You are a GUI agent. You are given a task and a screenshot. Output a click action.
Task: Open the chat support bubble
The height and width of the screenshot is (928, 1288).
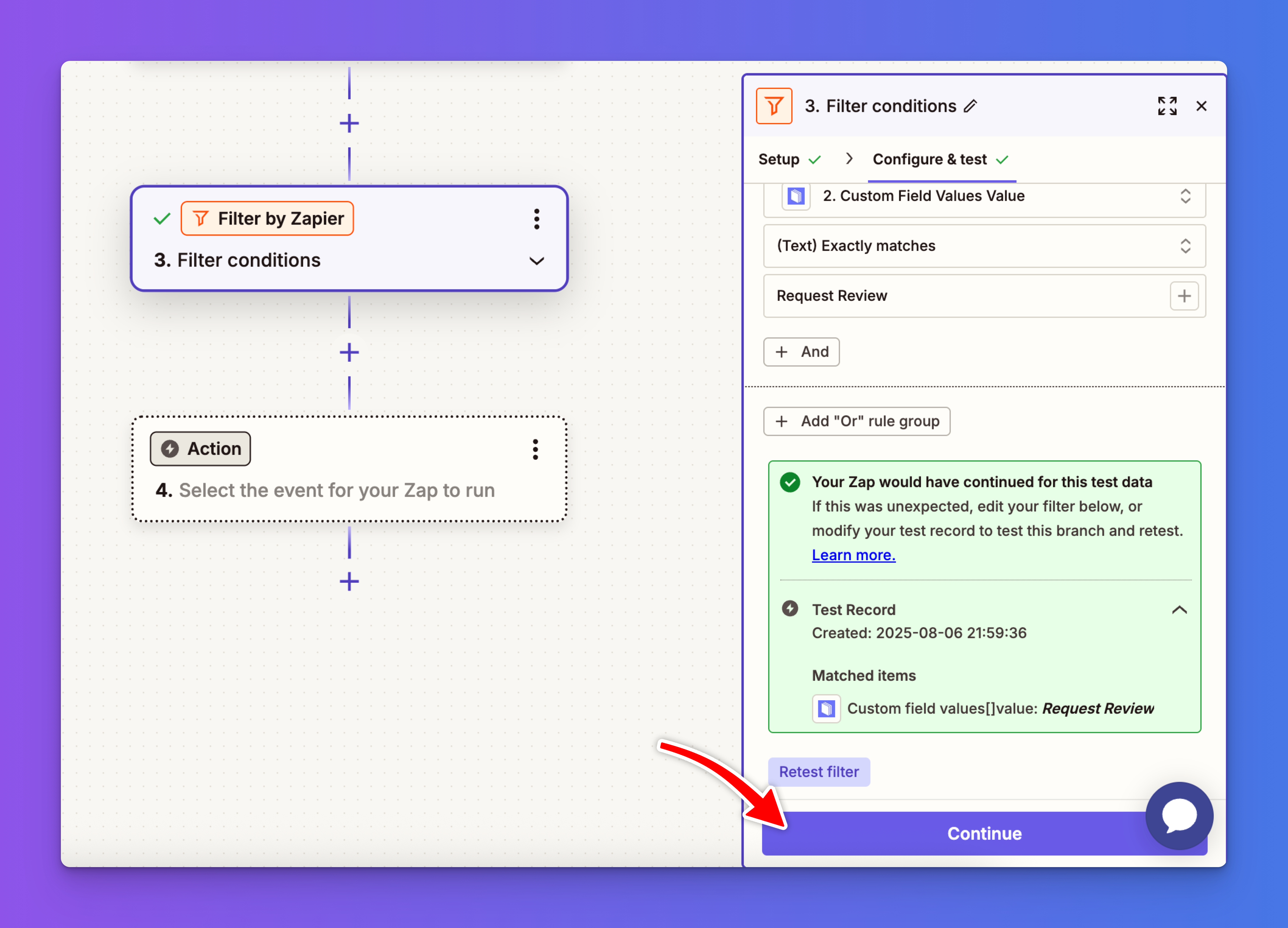pos(1179,815)
